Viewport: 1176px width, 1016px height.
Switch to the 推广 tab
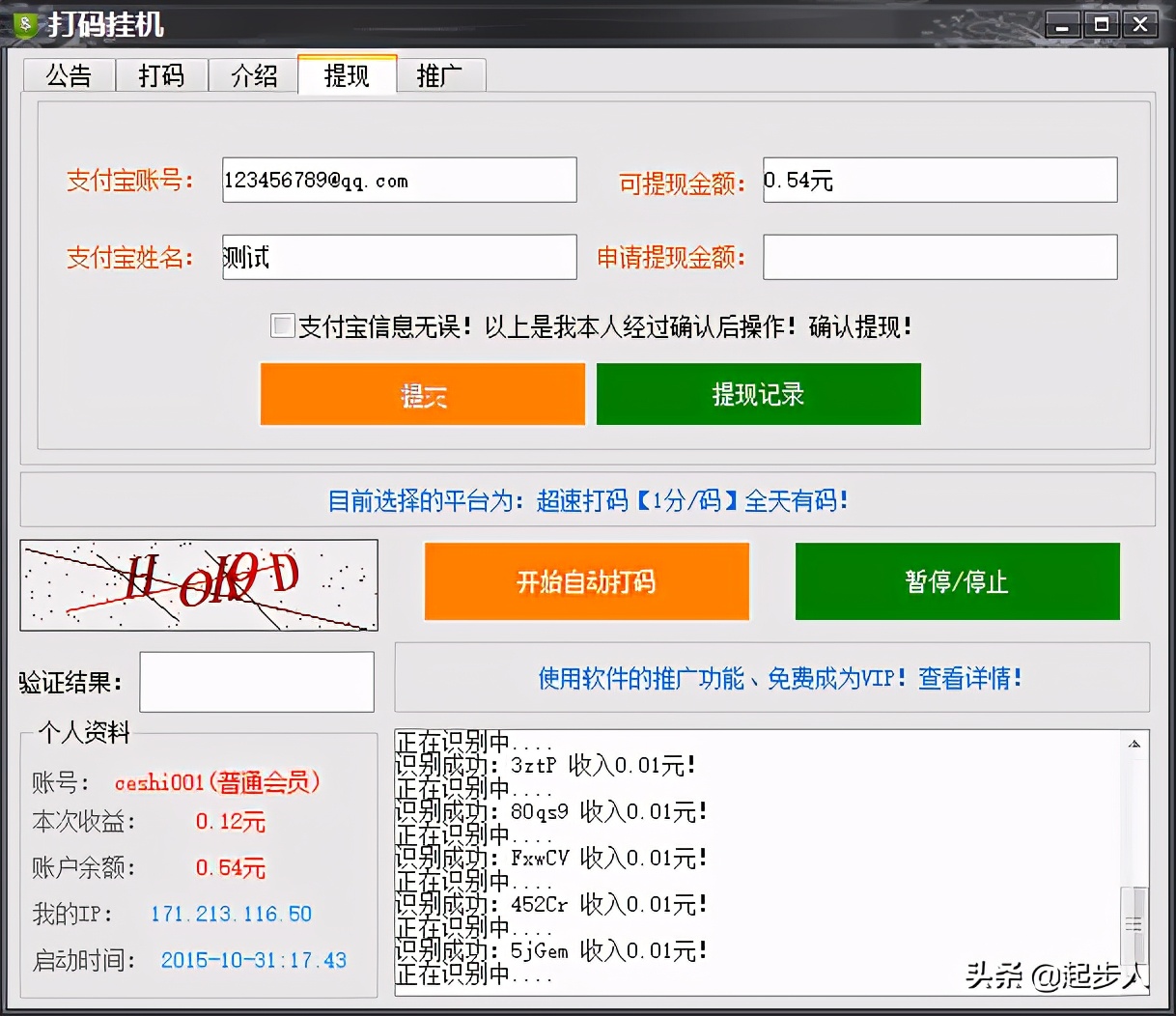[441, 74]
